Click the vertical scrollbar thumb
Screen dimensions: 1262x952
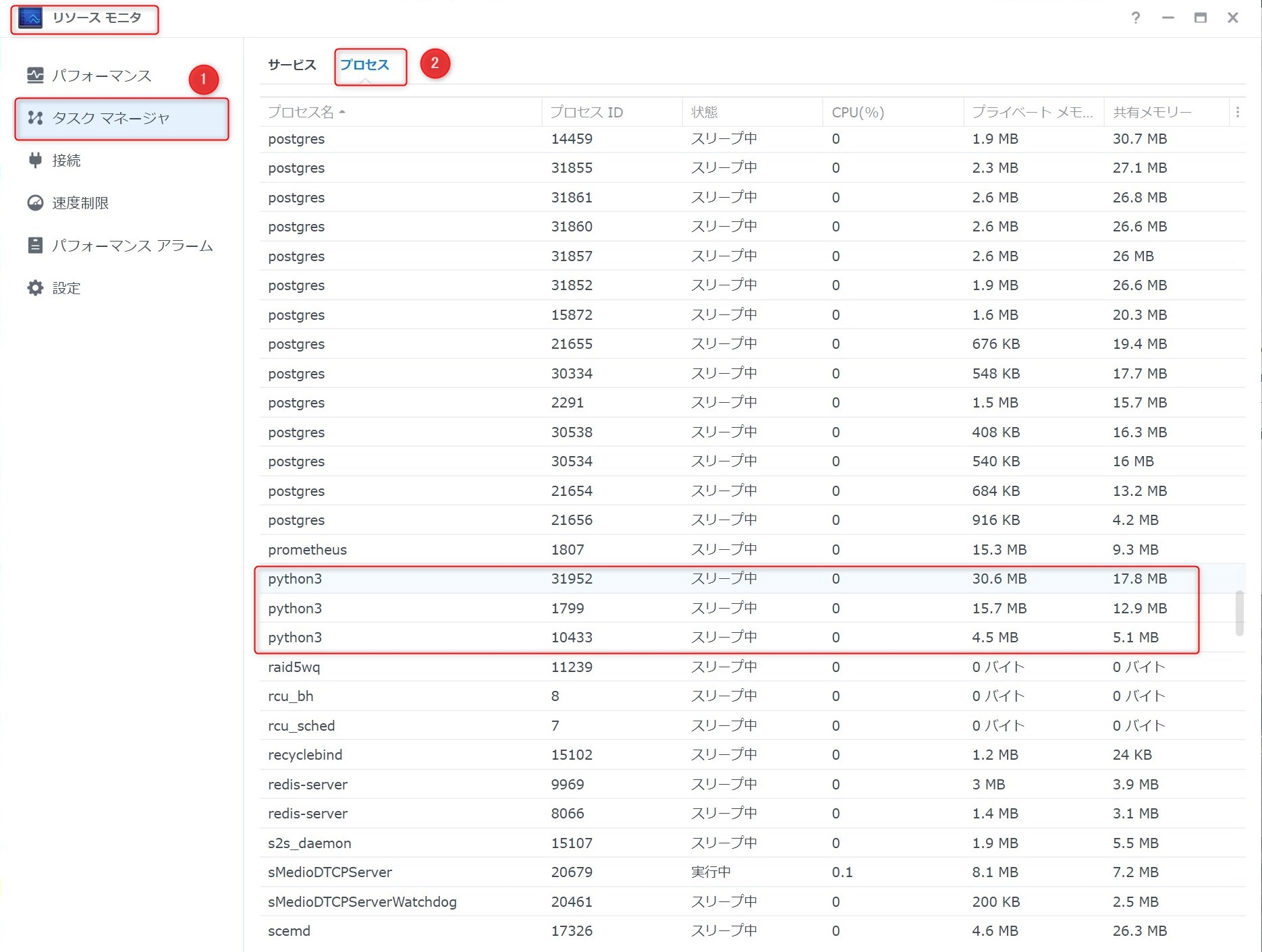tap(1239, 613)
